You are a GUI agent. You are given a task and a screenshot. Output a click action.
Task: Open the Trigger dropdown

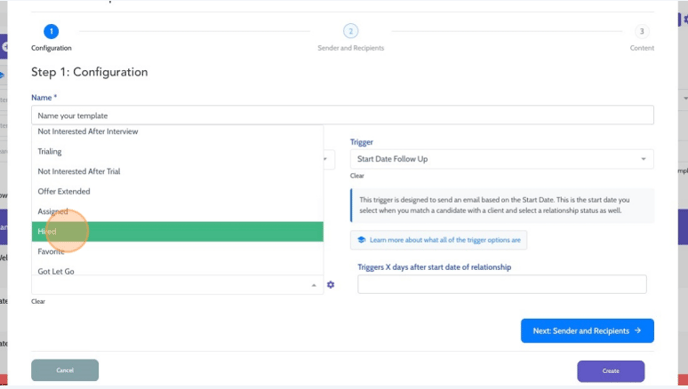click(502, 159)
